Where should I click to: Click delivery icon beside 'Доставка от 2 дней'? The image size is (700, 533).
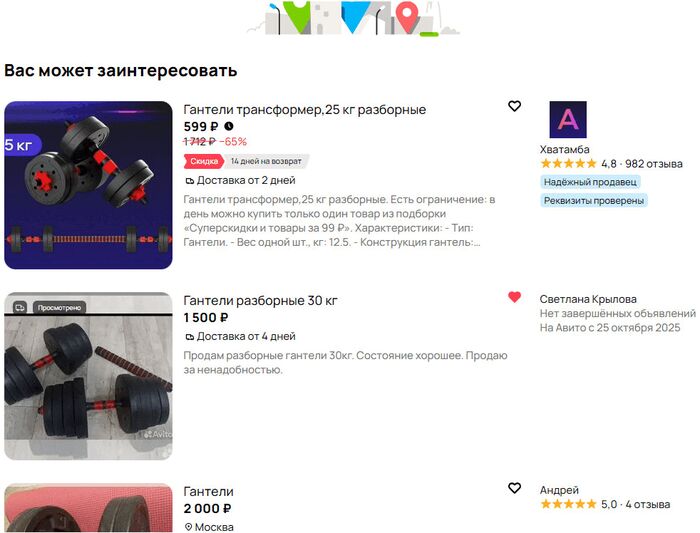[x=190, y=181]
